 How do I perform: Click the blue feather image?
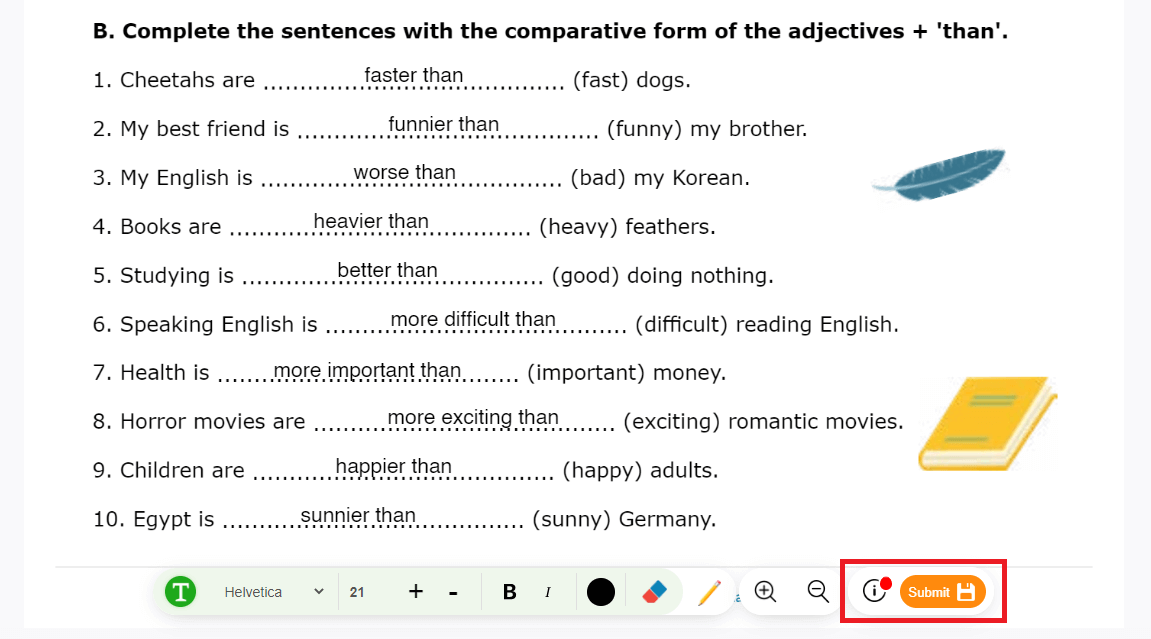coord(940,174)
